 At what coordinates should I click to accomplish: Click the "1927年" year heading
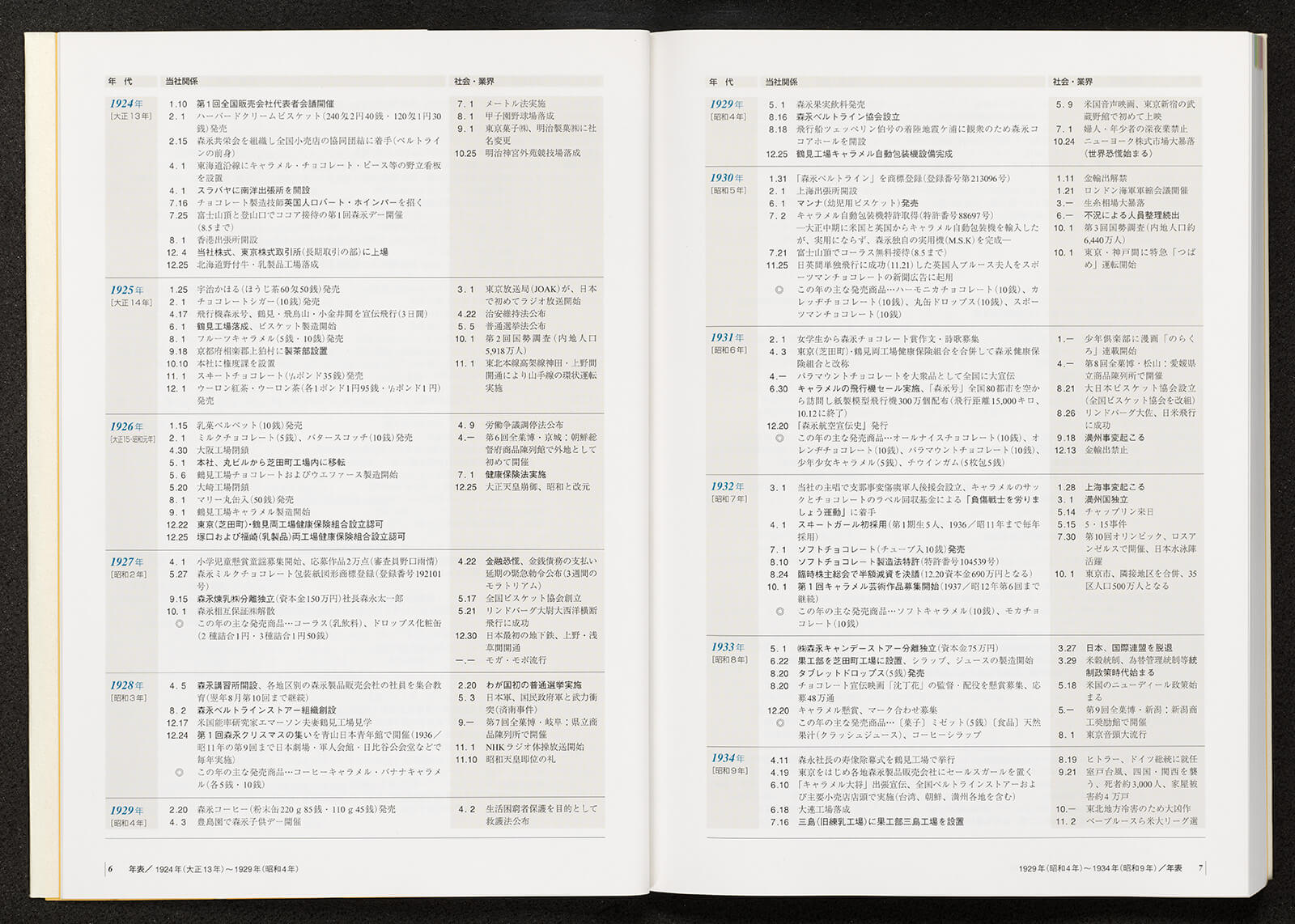[x=127, y=562]
